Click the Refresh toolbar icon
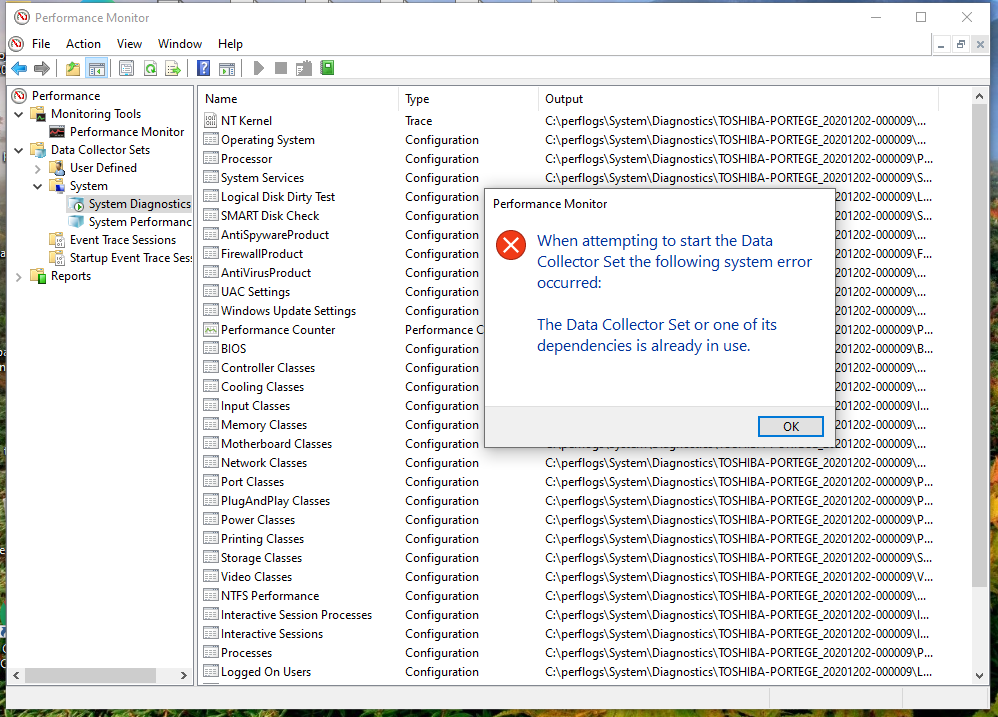This screenshot has width=998, height=717. coord(150,68)
